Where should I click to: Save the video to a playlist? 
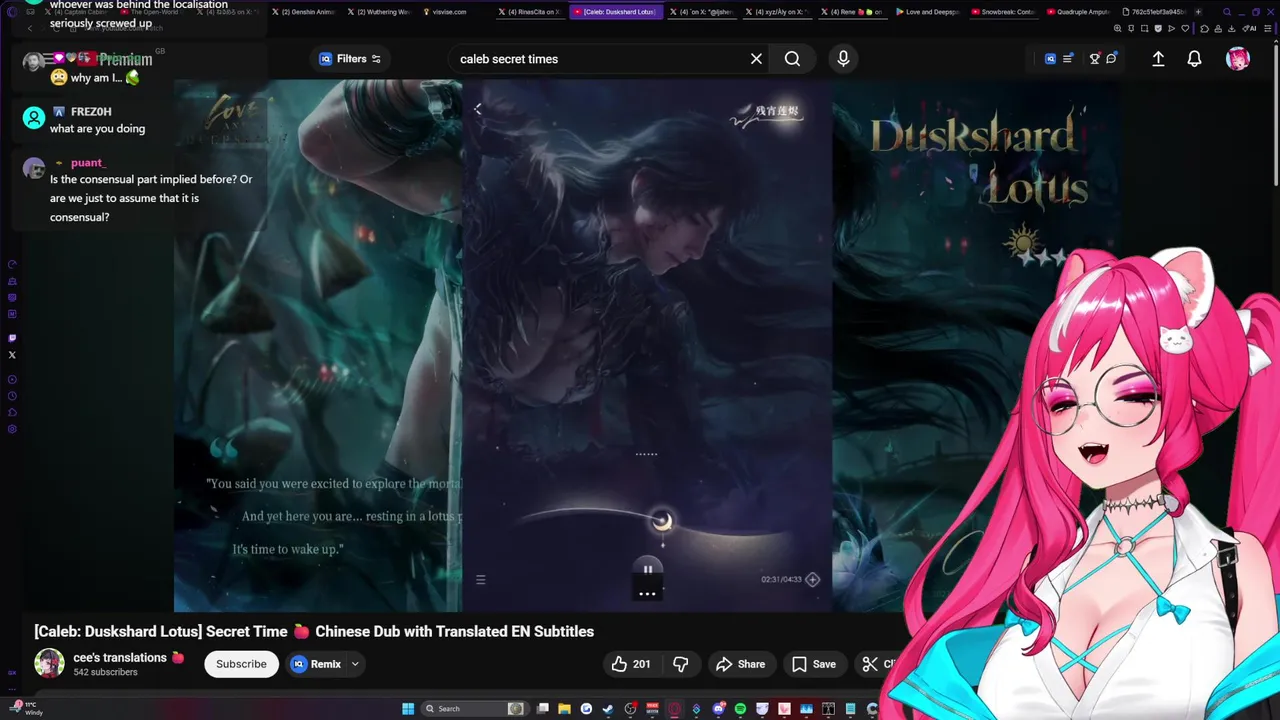click(x=813, y=664)
